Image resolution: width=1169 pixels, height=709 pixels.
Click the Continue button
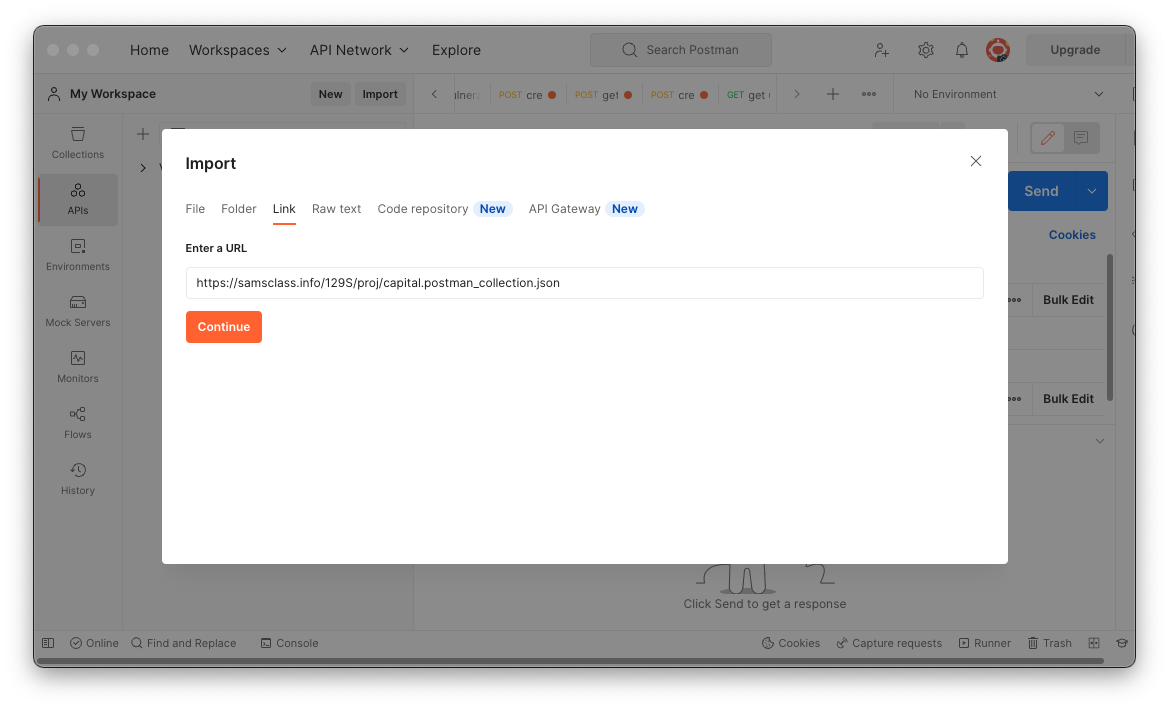[224, 327]
